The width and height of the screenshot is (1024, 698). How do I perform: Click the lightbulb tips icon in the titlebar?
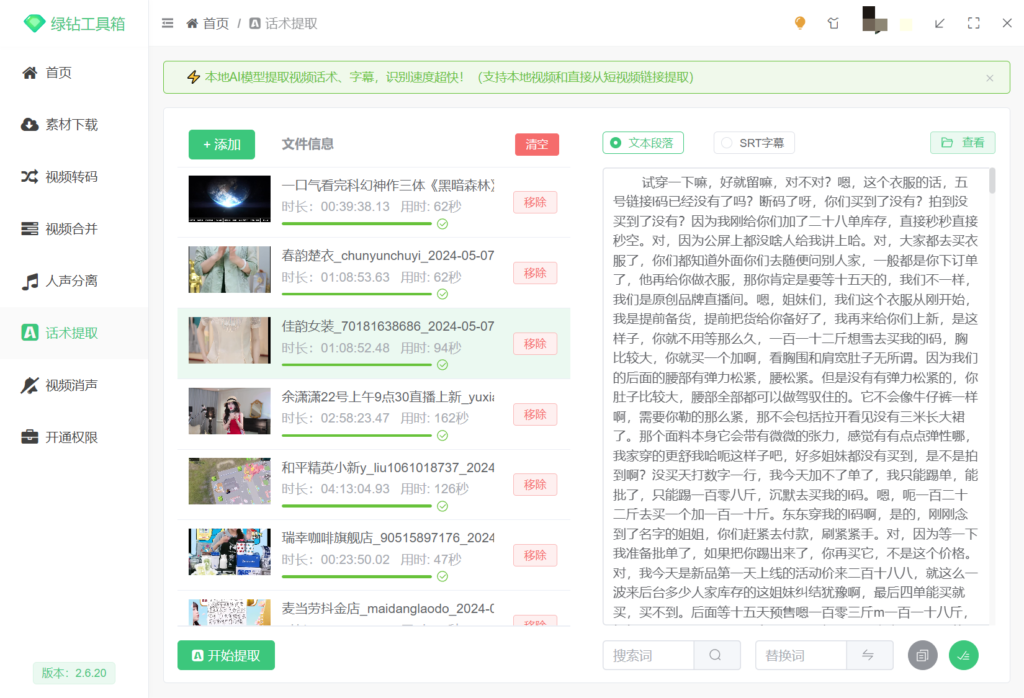799,22
